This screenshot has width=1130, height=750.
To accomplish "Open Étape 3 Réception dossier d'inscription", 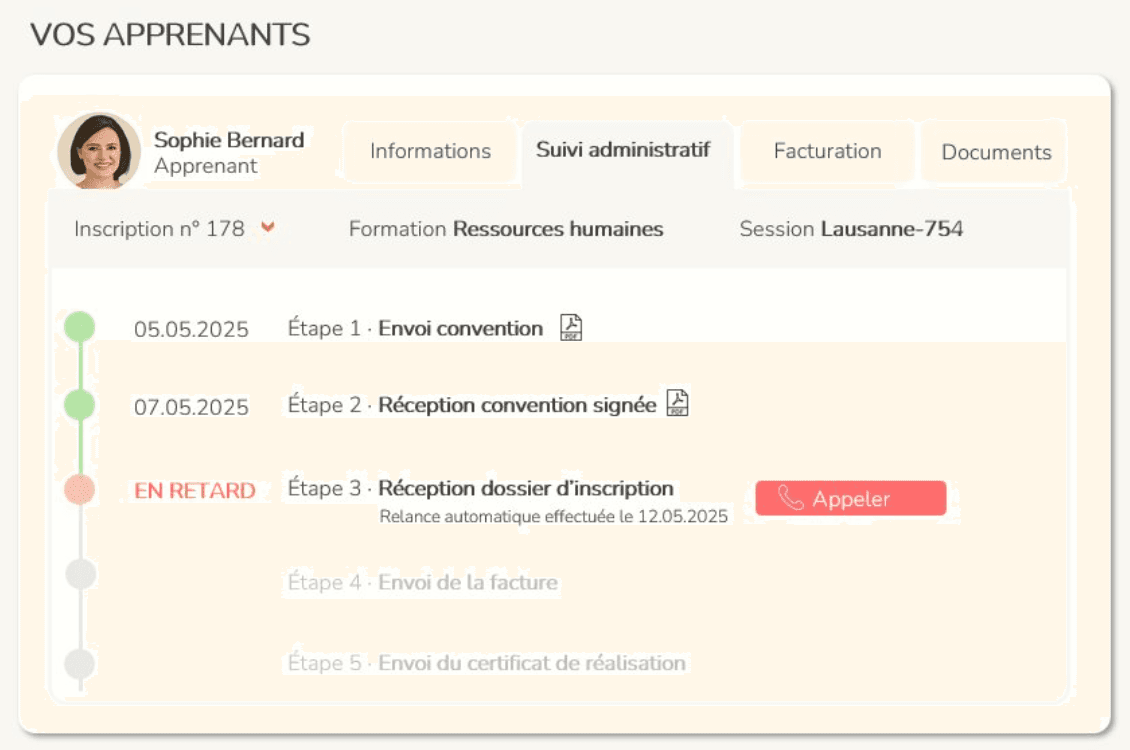I will [480, 489].
